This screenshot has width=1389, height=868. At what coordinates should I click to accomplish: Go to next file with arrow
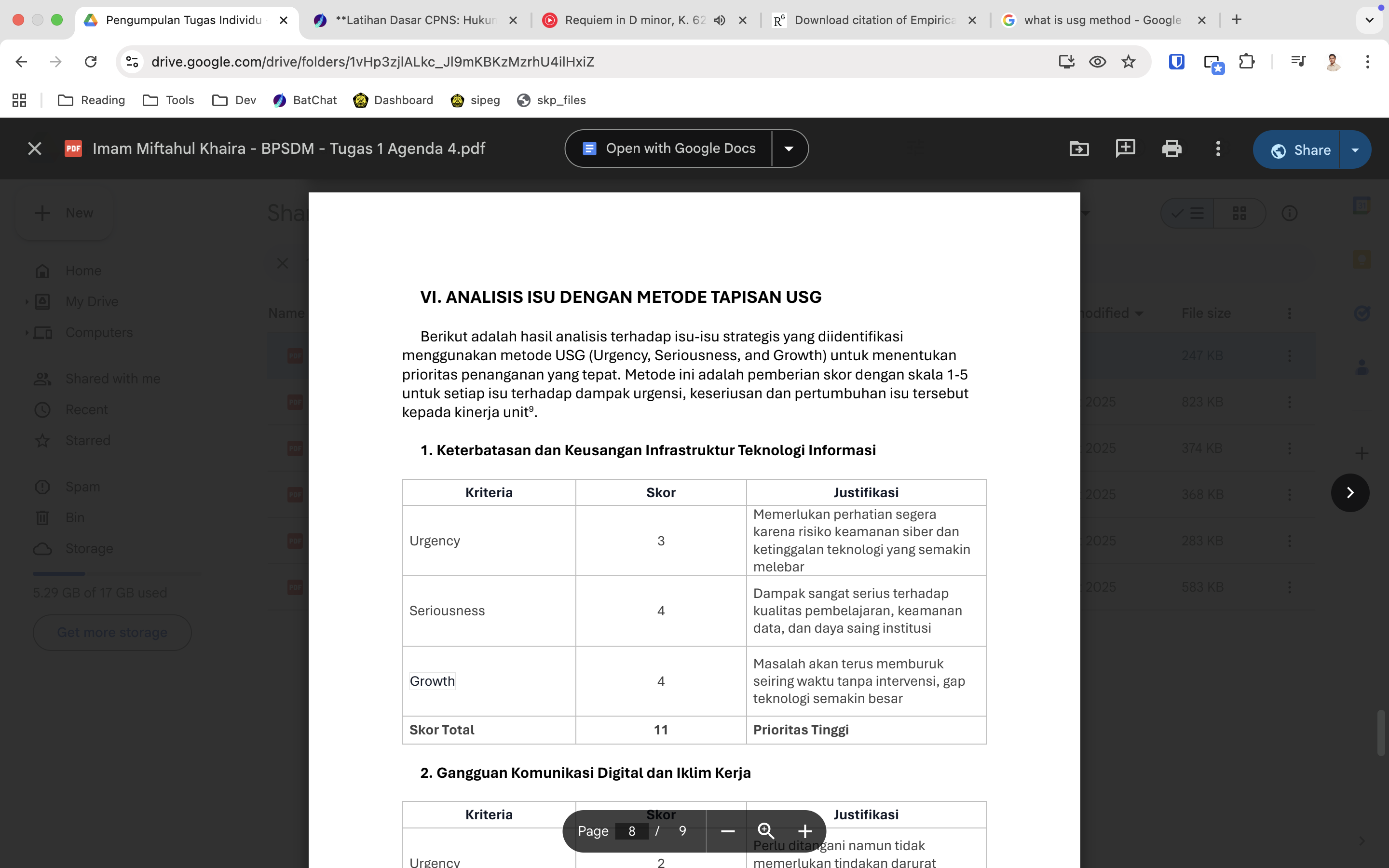tap(1350, 492)
